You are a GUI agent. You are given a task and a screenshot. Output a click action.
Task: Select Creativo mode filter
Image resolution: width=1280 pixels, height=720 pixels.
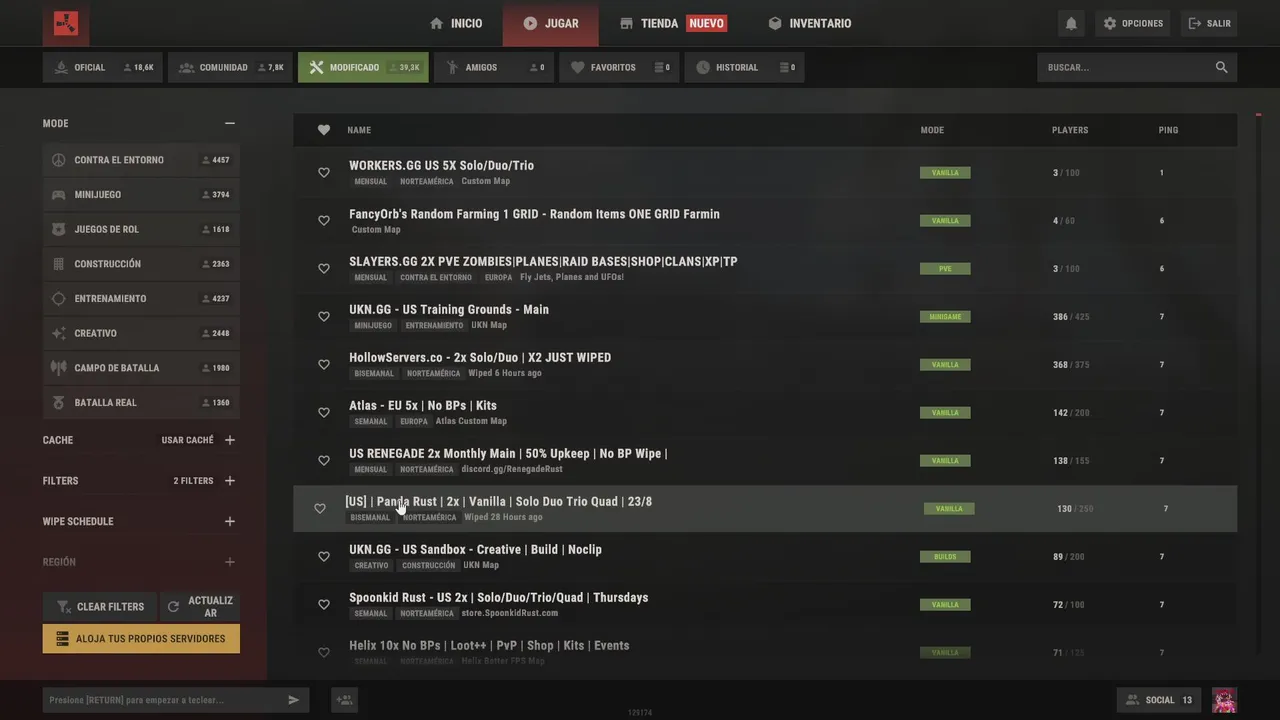[x=141, y=333]
